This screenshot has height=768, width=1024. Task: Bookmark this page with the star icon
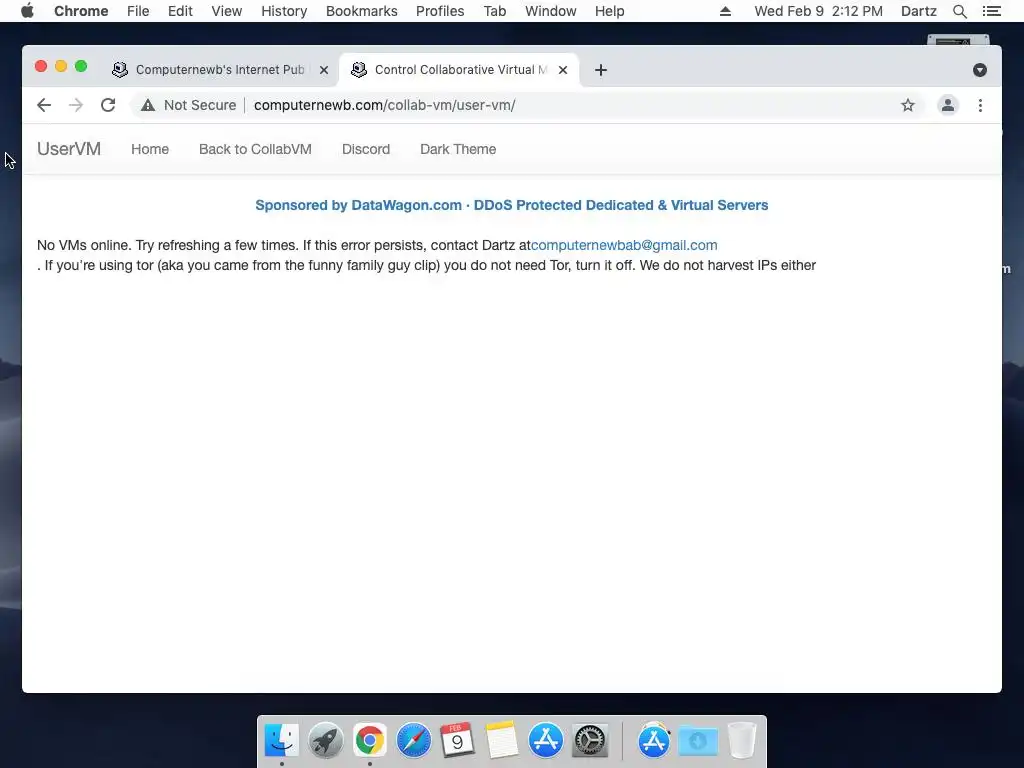coord(908,105)
